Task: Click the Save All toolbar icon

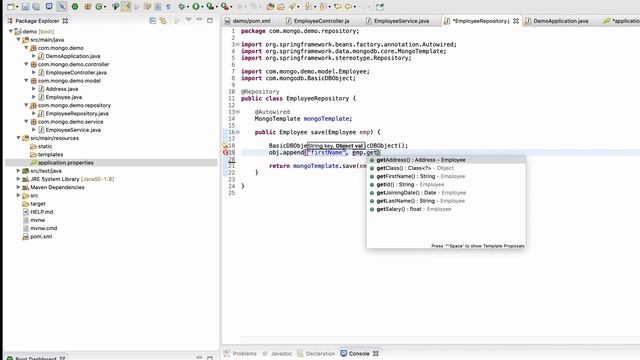Action: pos(36,7)
